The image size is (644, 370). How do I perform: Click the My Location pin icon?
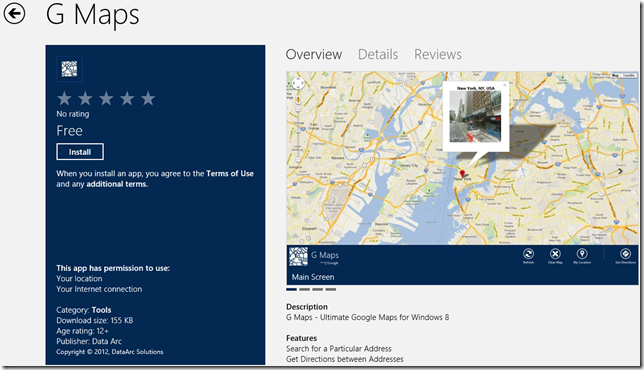(582, 254)
